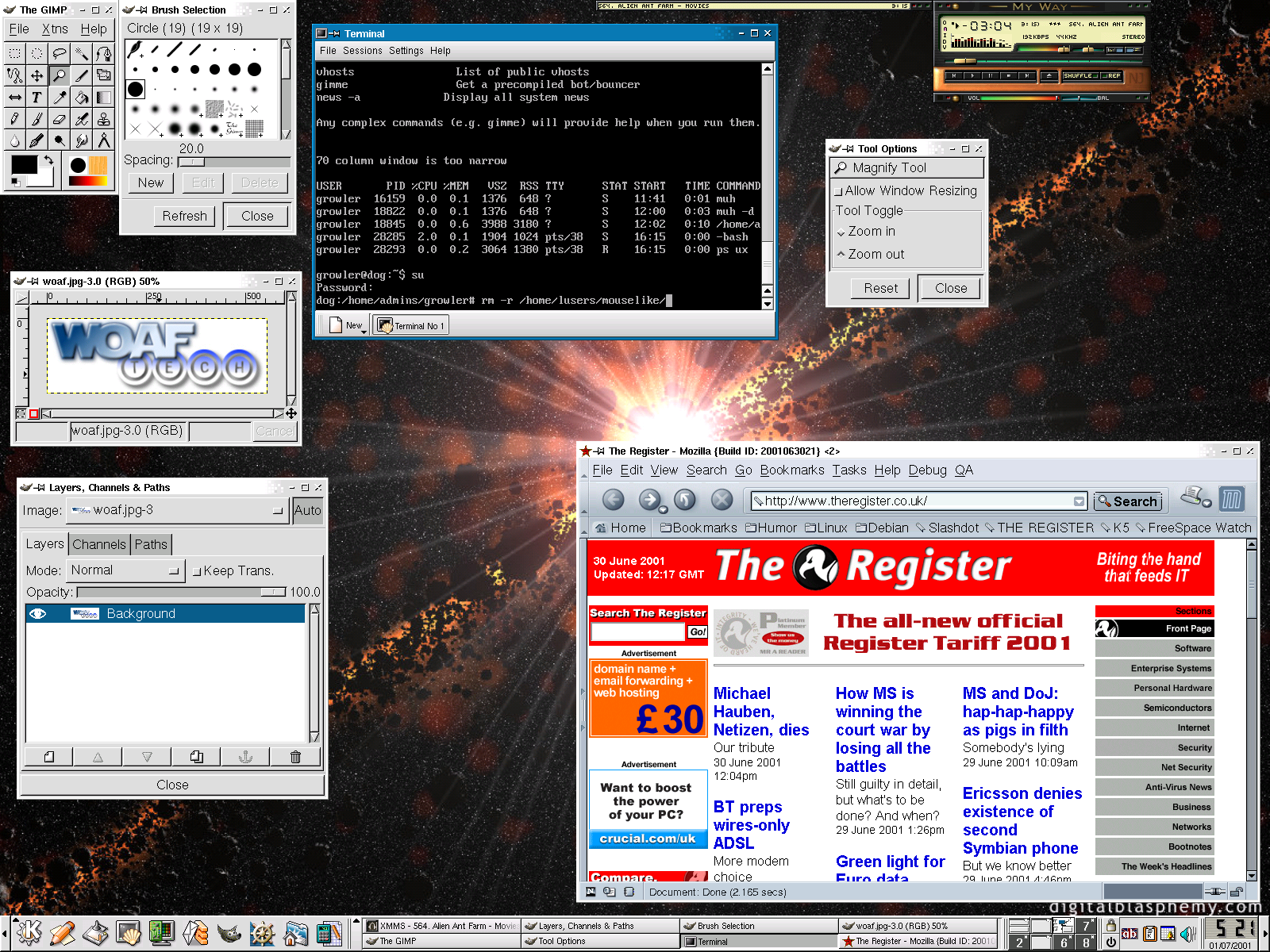This screenshot has width=1270, height=952.
Task: Anchor layer using anchor icon
Action: coord(246,757)
